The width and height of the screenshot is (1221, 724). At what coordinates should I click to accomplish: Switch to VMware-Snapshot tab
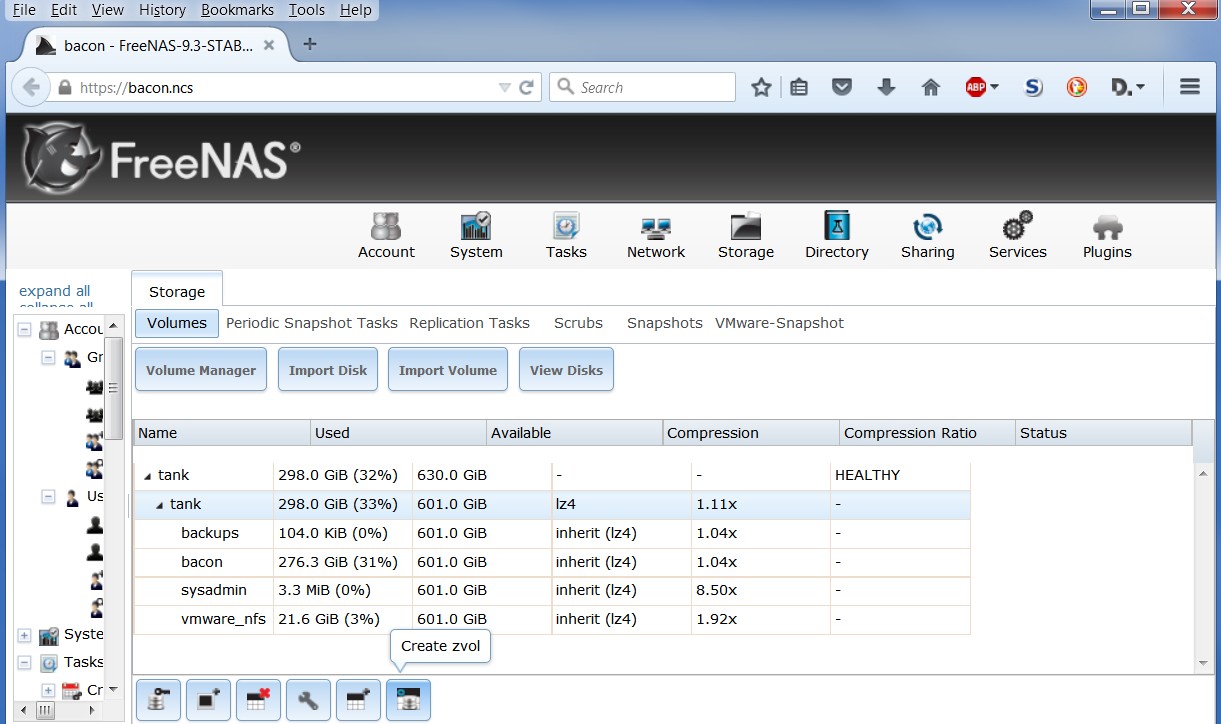[779, 323]
